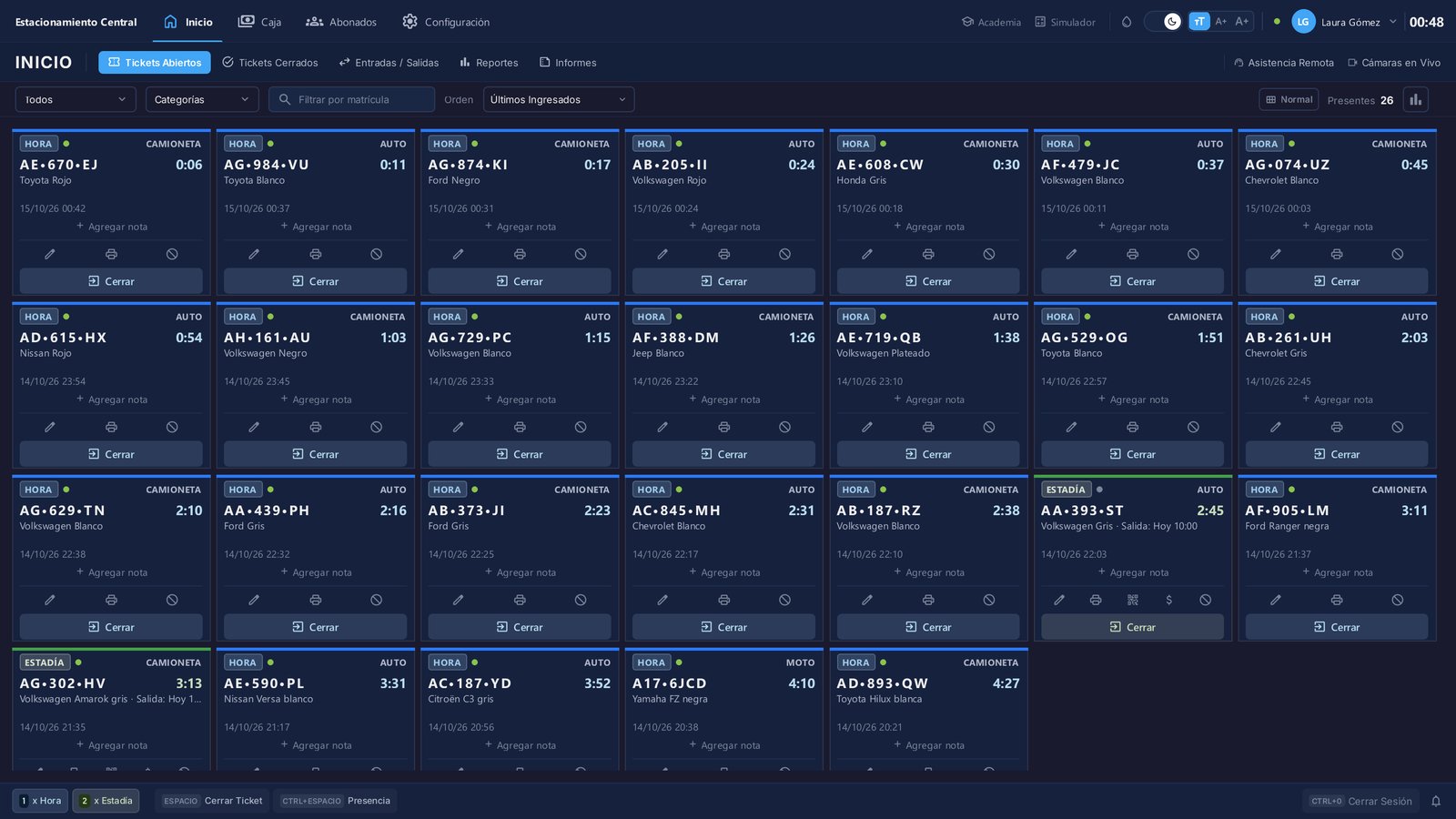Switch to the Caja menu
1456x819 pixels.
point(260,22)
